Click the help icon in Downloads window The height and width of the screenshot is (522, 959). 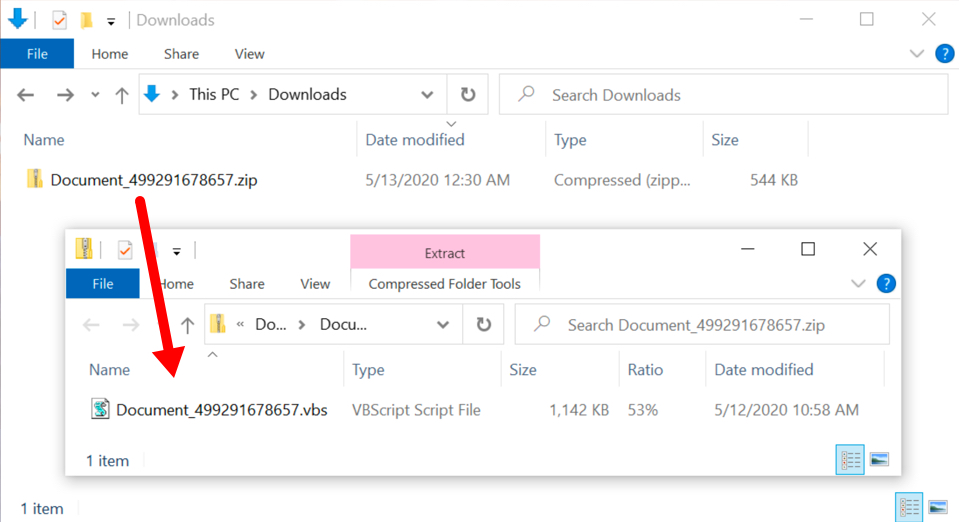coord(944,54)
